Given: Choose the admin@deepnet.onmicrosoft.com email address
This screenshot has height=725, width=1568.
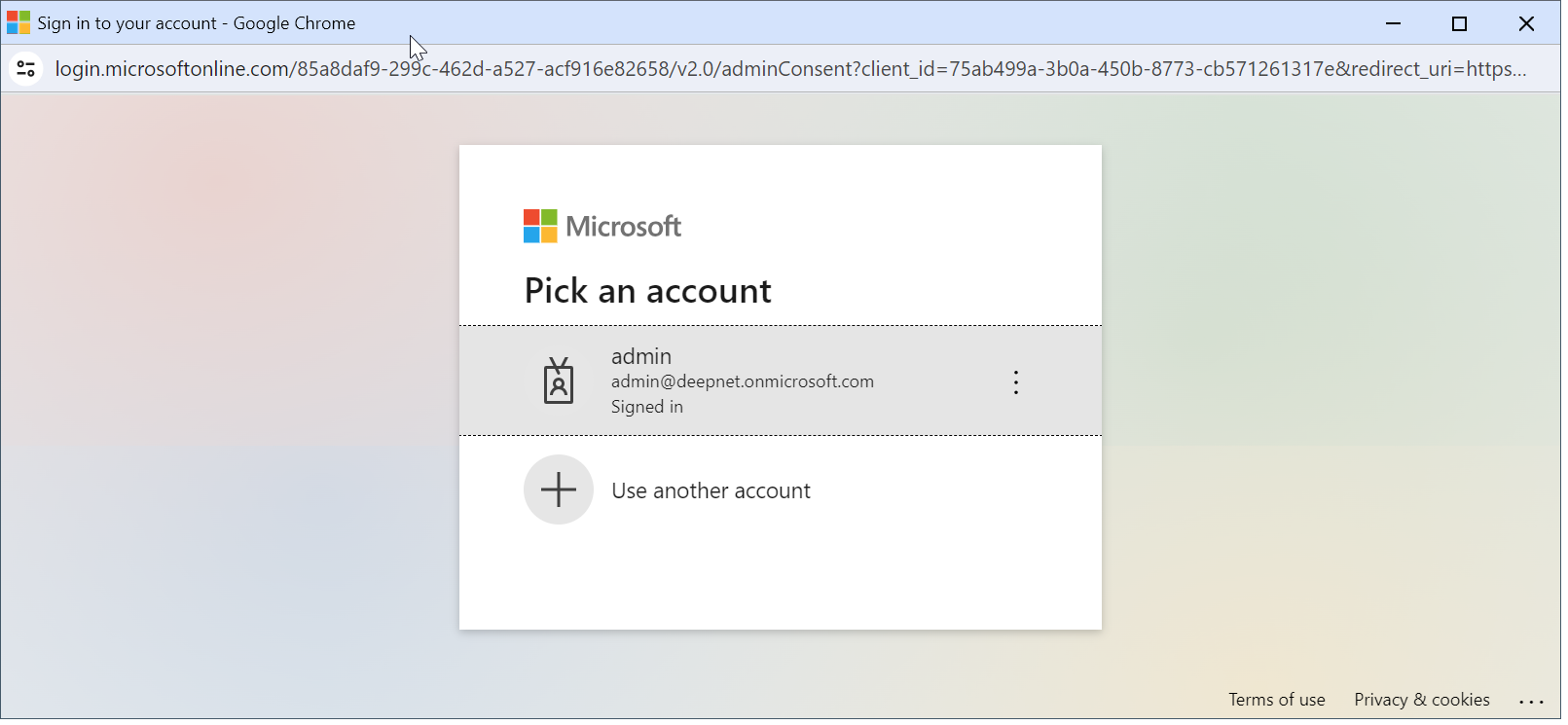Looking at the screenshot, I should click(742, 381).
